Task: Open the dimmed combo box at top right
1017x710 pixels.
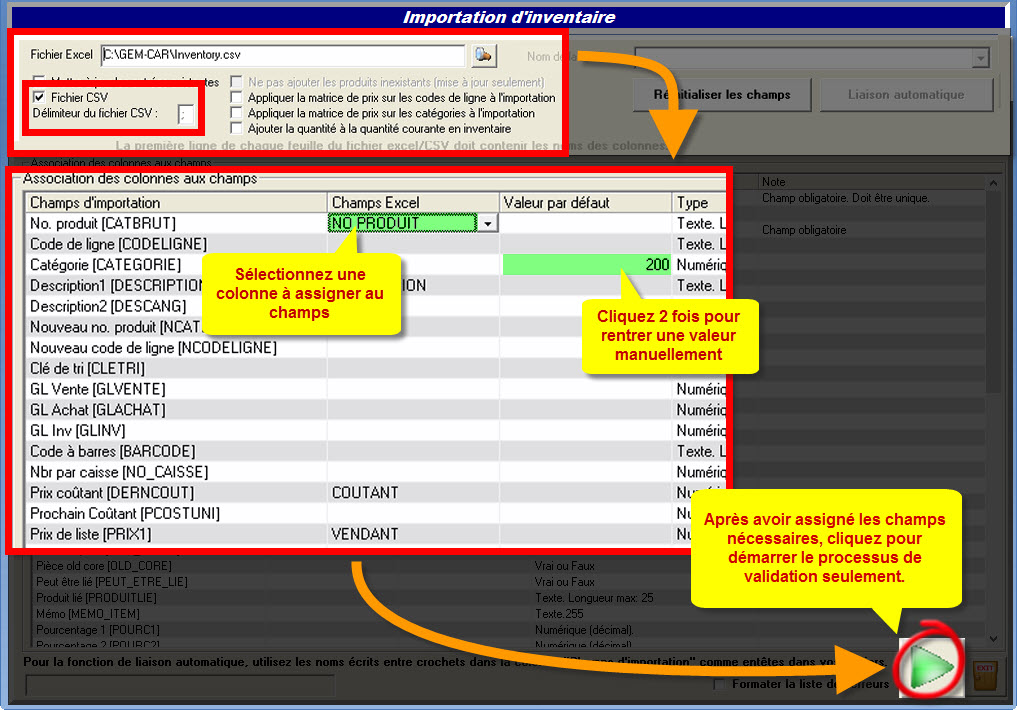Action: (813, 58)
